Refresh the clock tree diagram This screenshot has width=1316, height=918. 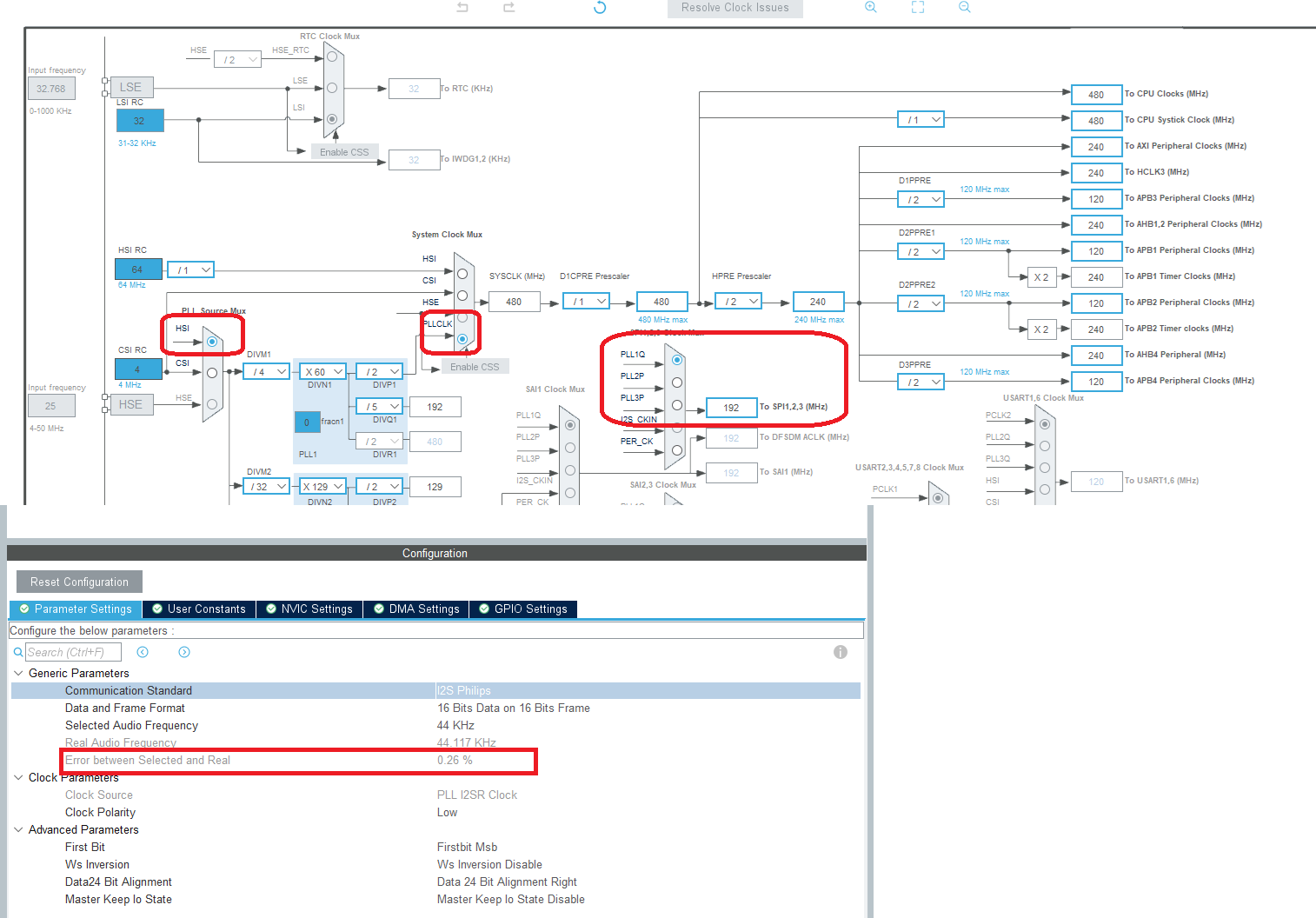(x=600, y=8)
